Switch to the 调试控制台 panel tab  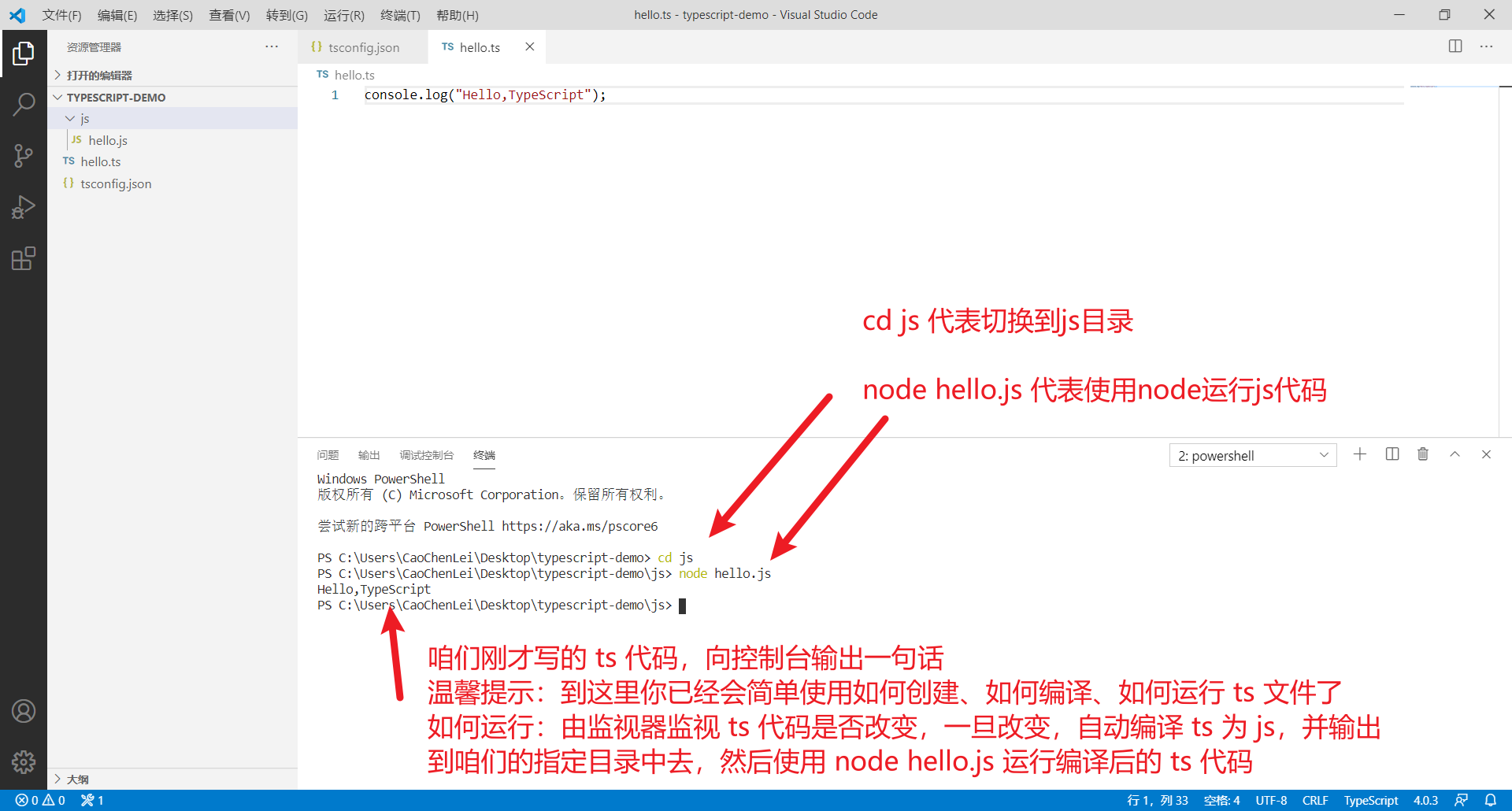pos(426,455)
